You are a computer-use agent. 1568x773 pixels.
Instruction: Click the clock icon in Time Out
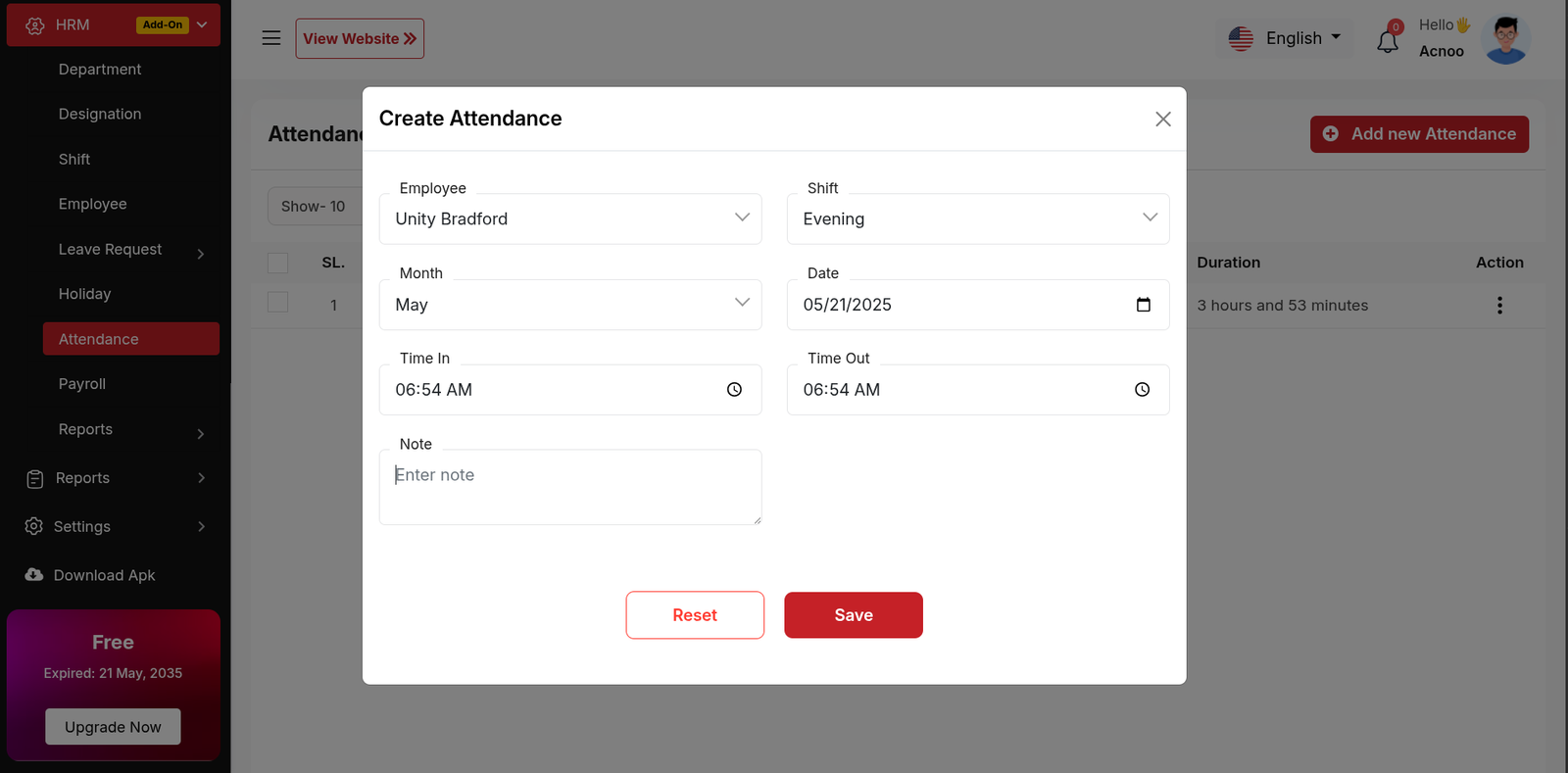pos(1142,390)
